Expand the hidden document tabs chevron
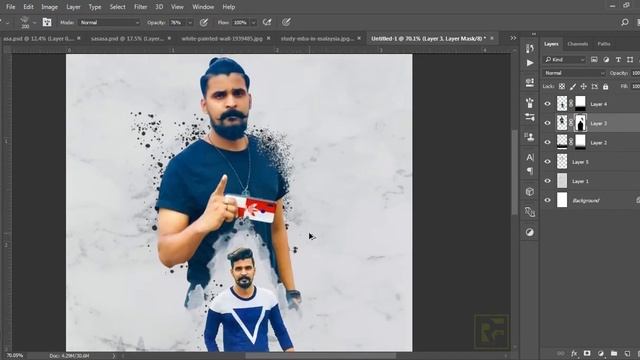The width and height of the screenshot is (640, 360). (513, 38)
